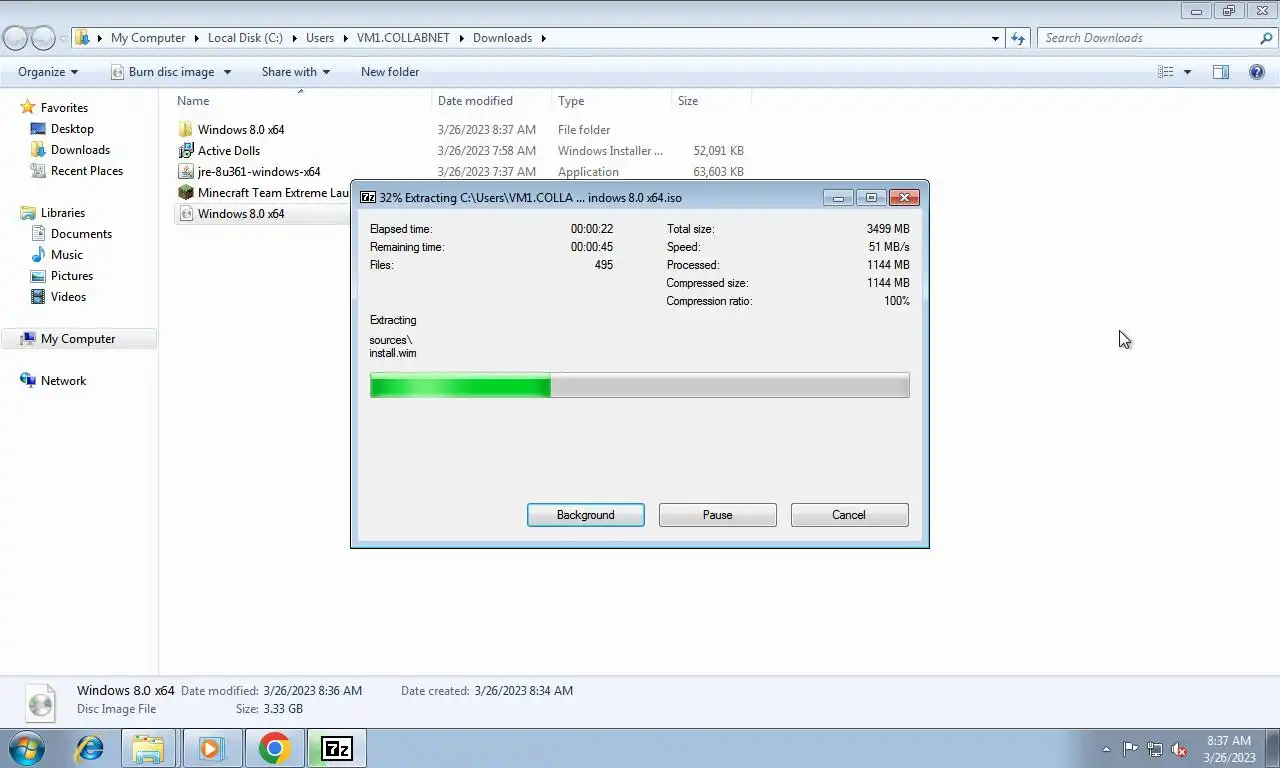Image resolution: width=1280 pixels, height=768 pixels.
Task: Refresh the Downloads folder view
Action: tap(1018, 38)
